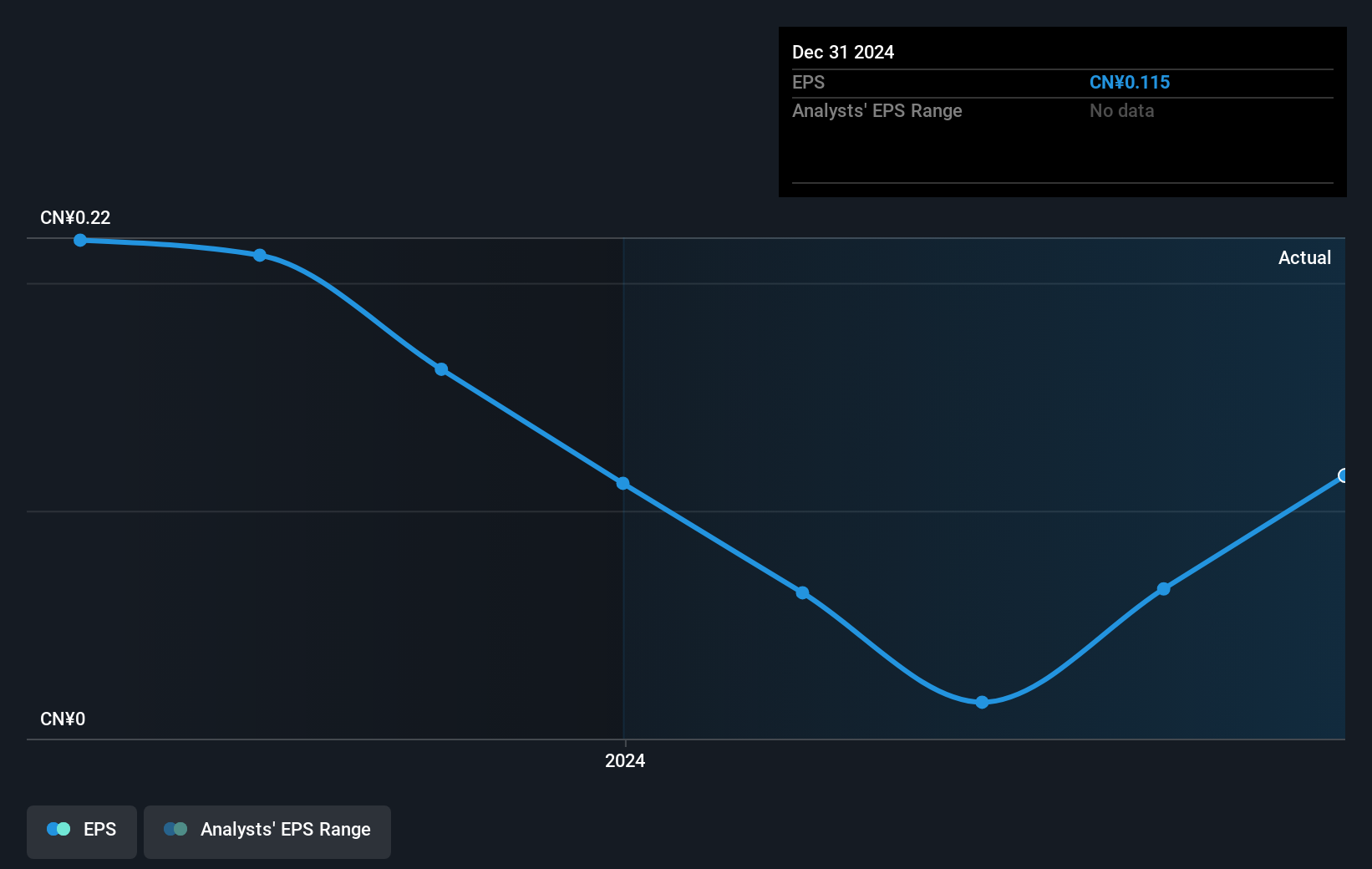The width and height of the screenshot is (1372, 869).
Task: Select the first EPS data point at CN¥0.22
Action: point(80,240)
